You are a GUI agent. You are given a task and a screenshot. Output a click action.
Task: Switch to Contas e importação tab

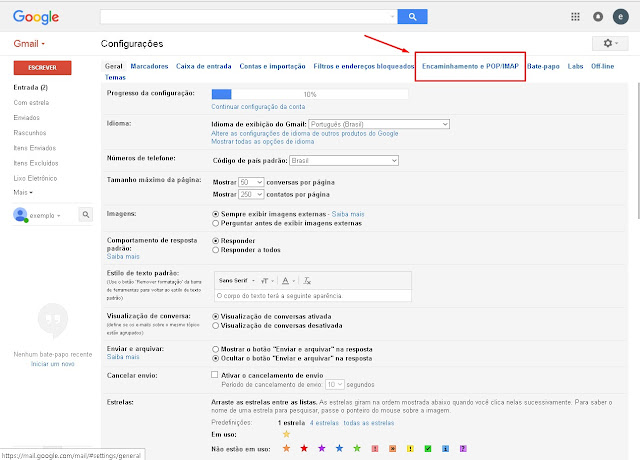click(272, 66)
